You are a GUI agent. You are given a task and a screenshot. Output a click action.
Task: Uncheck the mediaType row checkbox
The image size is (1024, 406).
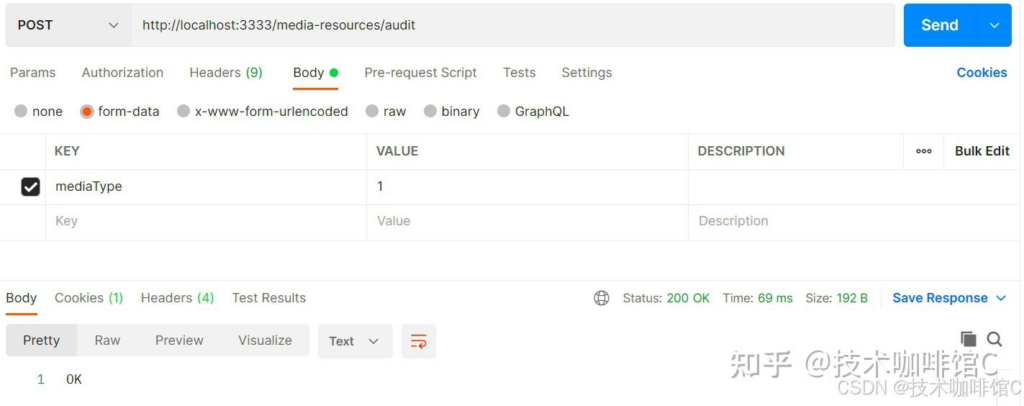[31, 187]
